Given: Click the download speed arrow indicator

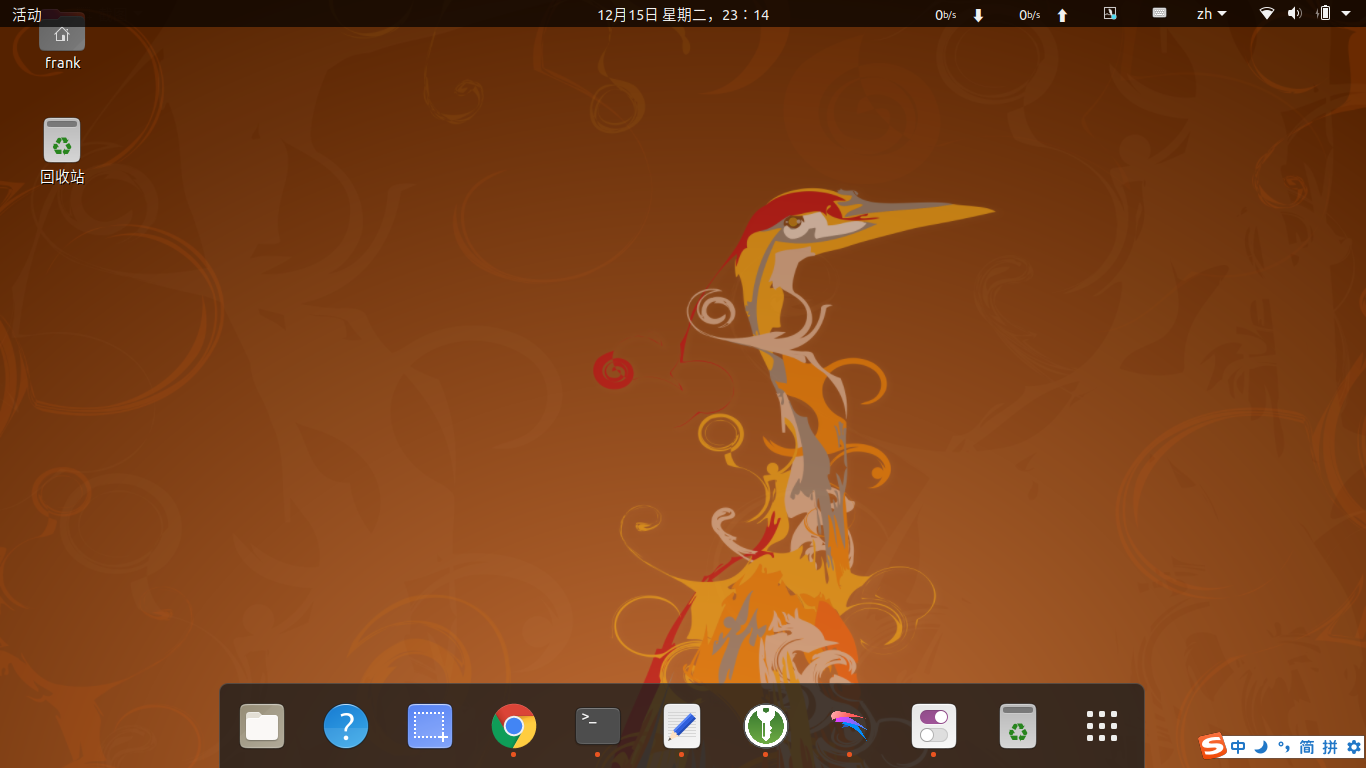Looking at the screenshot, I should (978, 14).
